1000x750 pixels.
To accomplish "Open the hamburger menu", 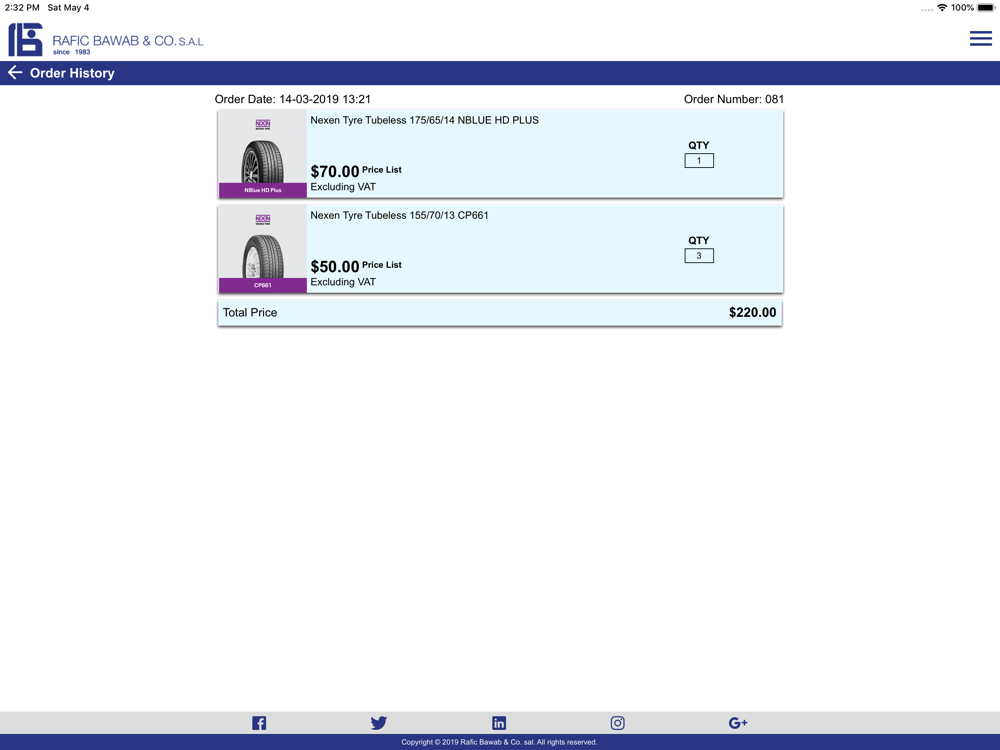I will pyautogui.click(x=980, y=38).
